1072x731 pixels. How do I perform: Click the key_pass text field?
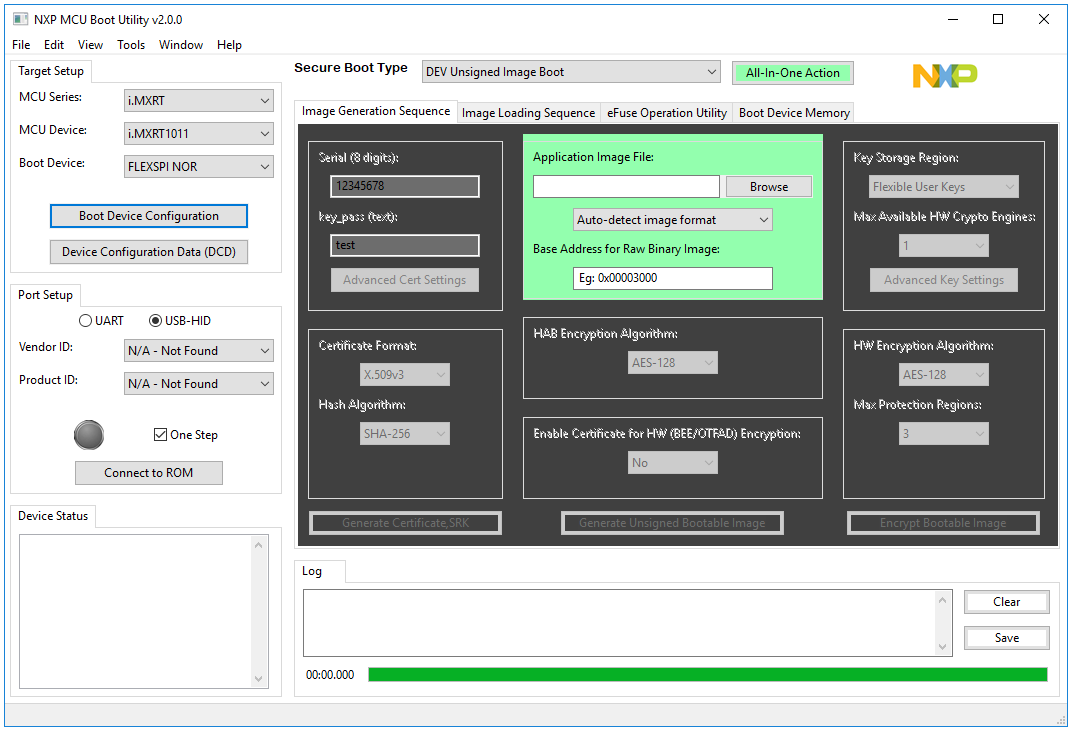pyautogui.click(x=405, y=245)
